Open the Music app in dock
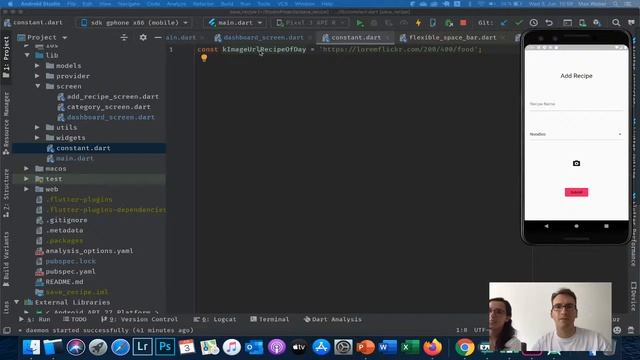The image size is (640, 360). (231, 348)
